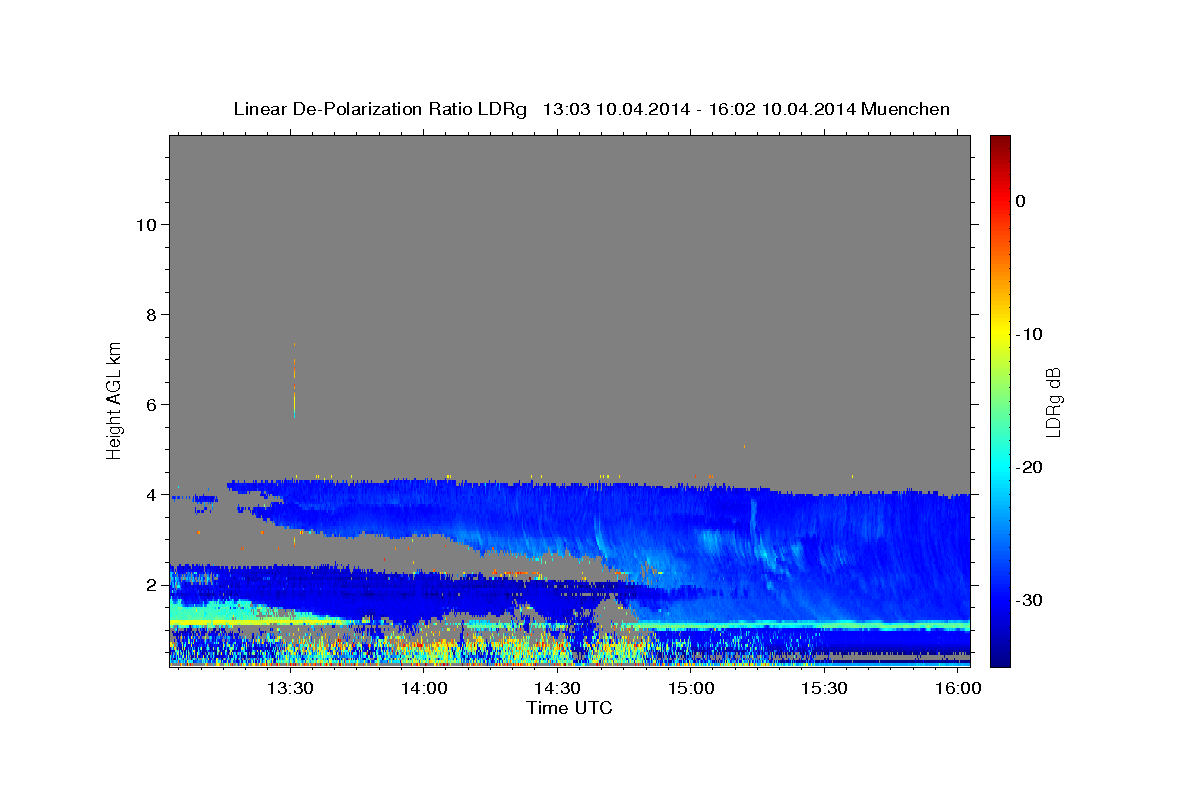Image resolution: width=1200 pixels, height=800 pixels.
Task: Click the plot title 'Linear De-Polarization Ratio LDRg'
Action: [379, 109]
